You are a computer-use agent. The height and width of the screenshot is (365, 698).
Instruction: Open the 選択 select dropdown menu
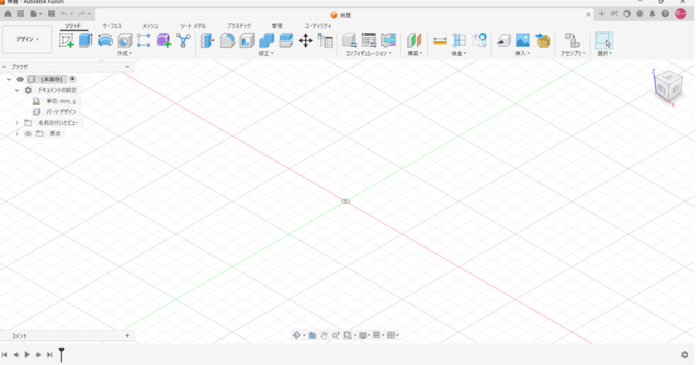(x=604, y=53)
